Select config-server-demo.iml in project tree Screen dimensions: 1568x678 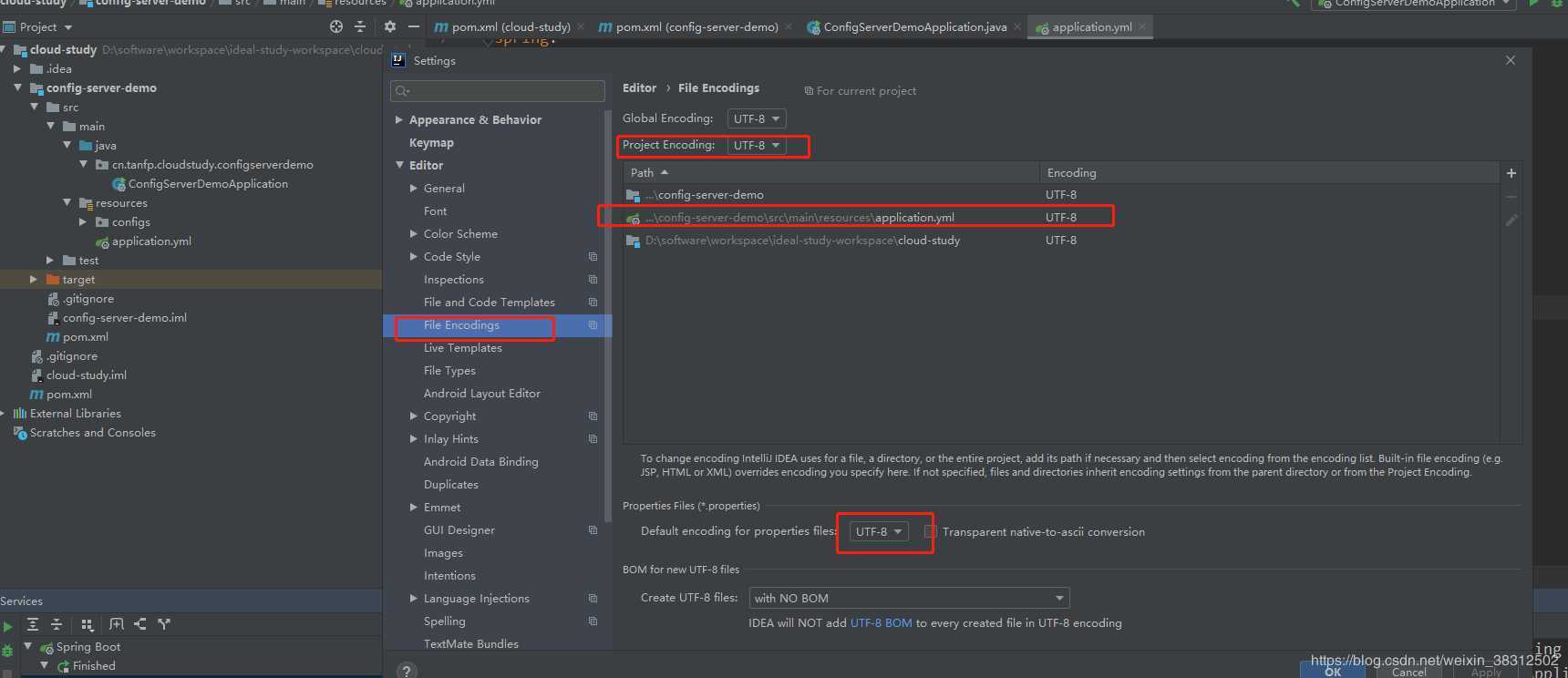(125, 318)
